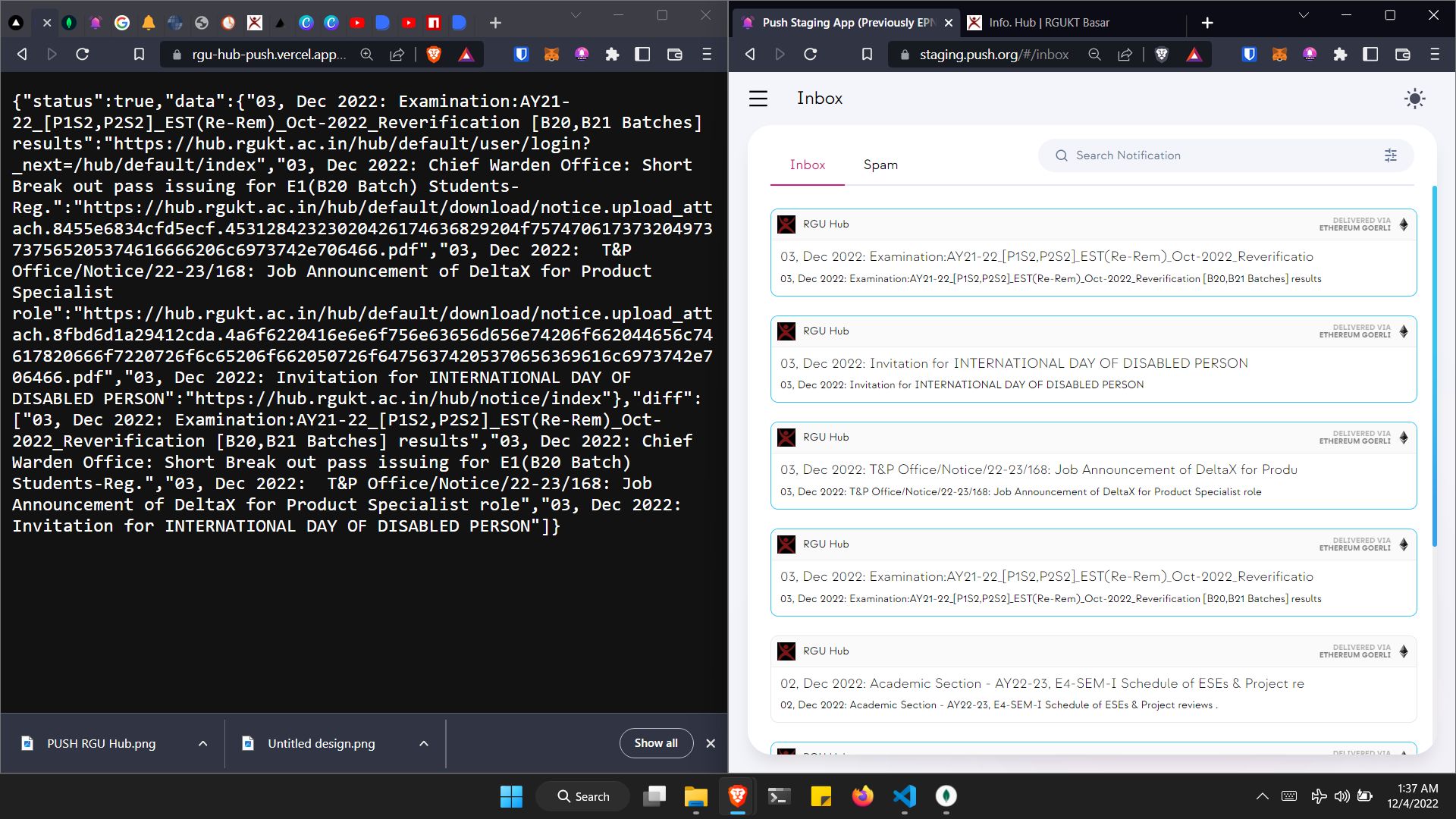This screenshot has width=1456, height=819.
Task: Go back in rgu-hub-push window
Action: tap(21, 54)
